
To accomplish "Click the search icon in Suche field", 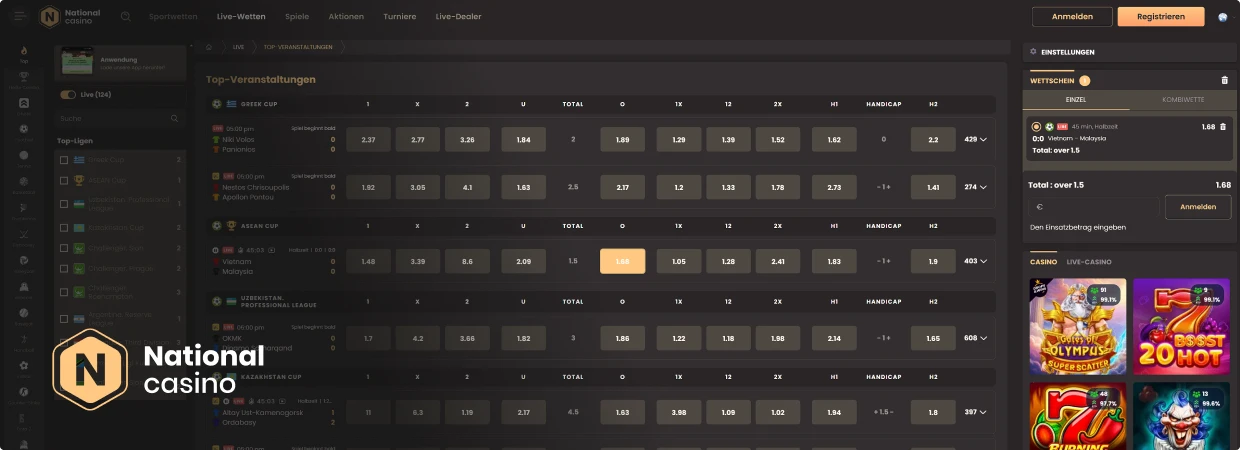I will point(174,118).
